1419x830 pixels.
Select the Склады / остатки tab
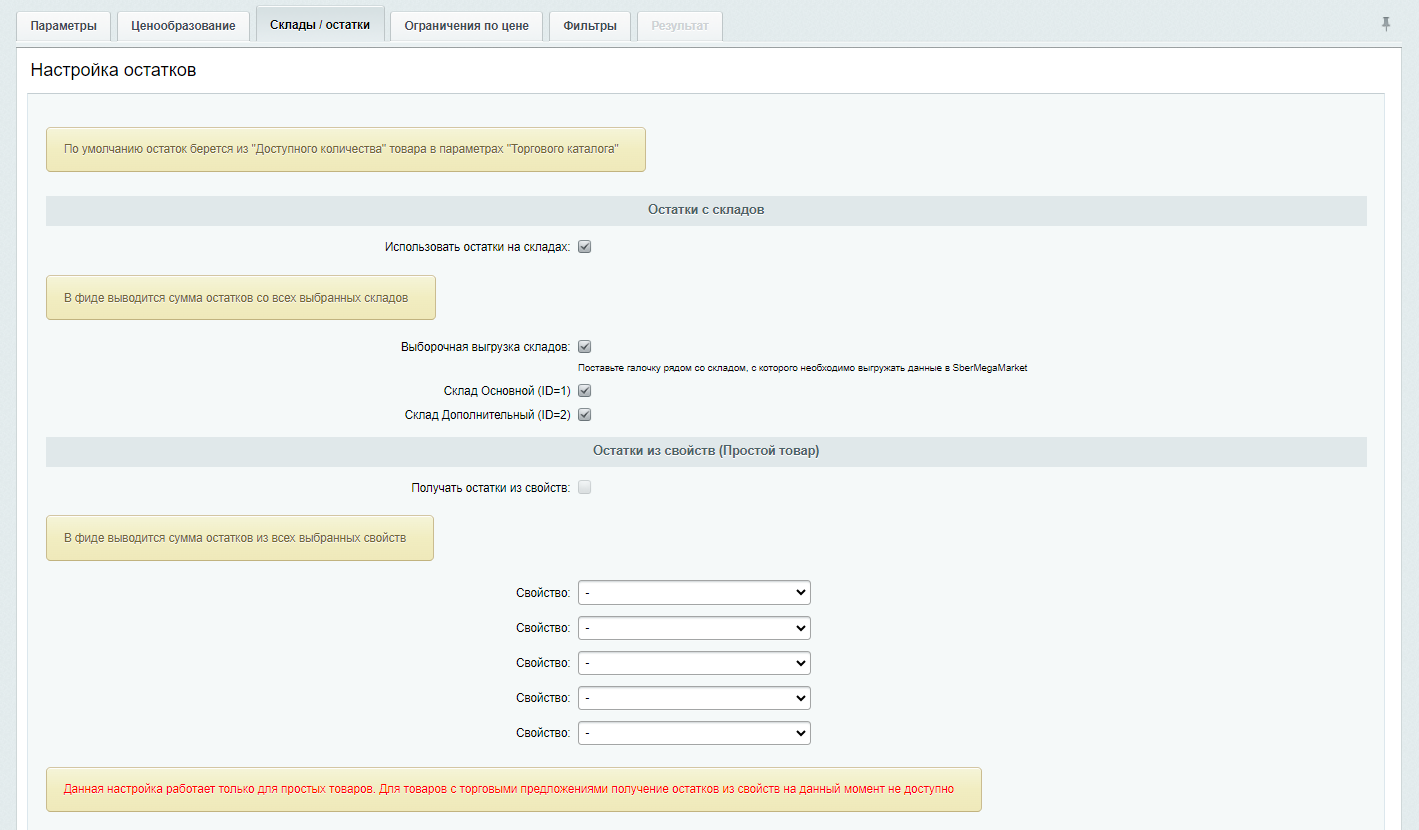pos(320,25)
